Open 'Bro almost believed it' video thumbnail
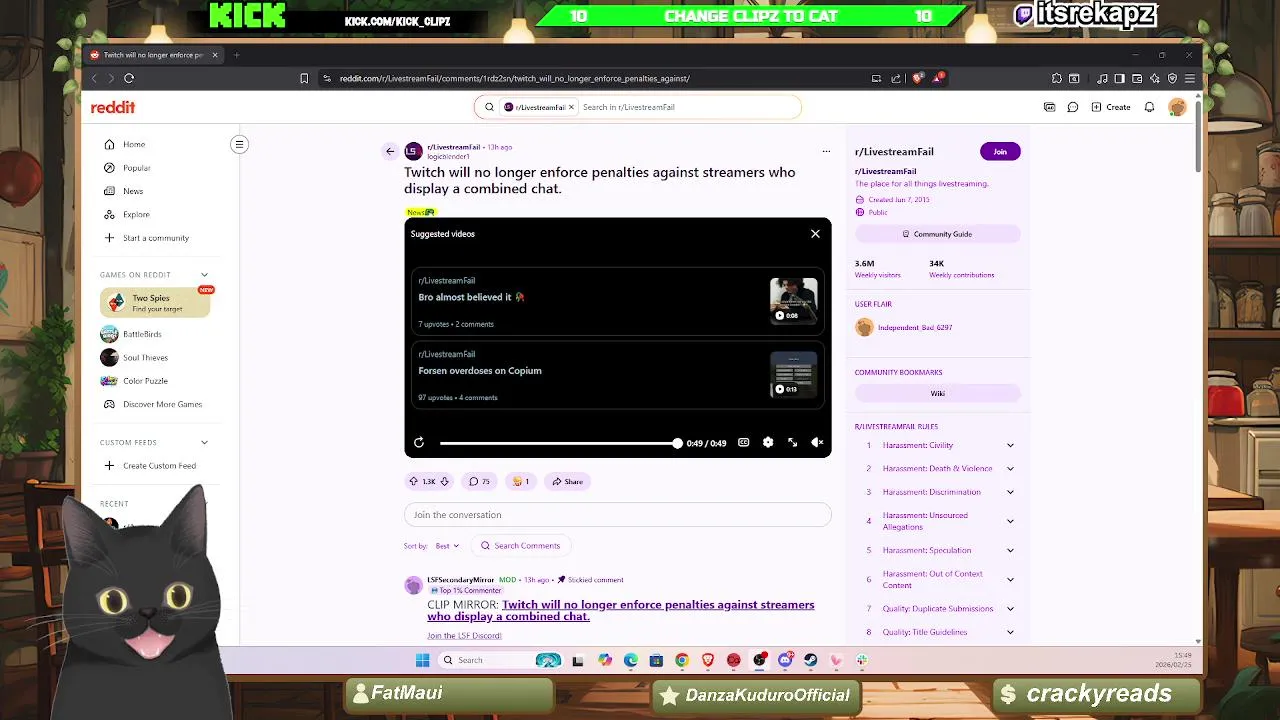Viewport: 1280px width, 720px height. point(794,301)
